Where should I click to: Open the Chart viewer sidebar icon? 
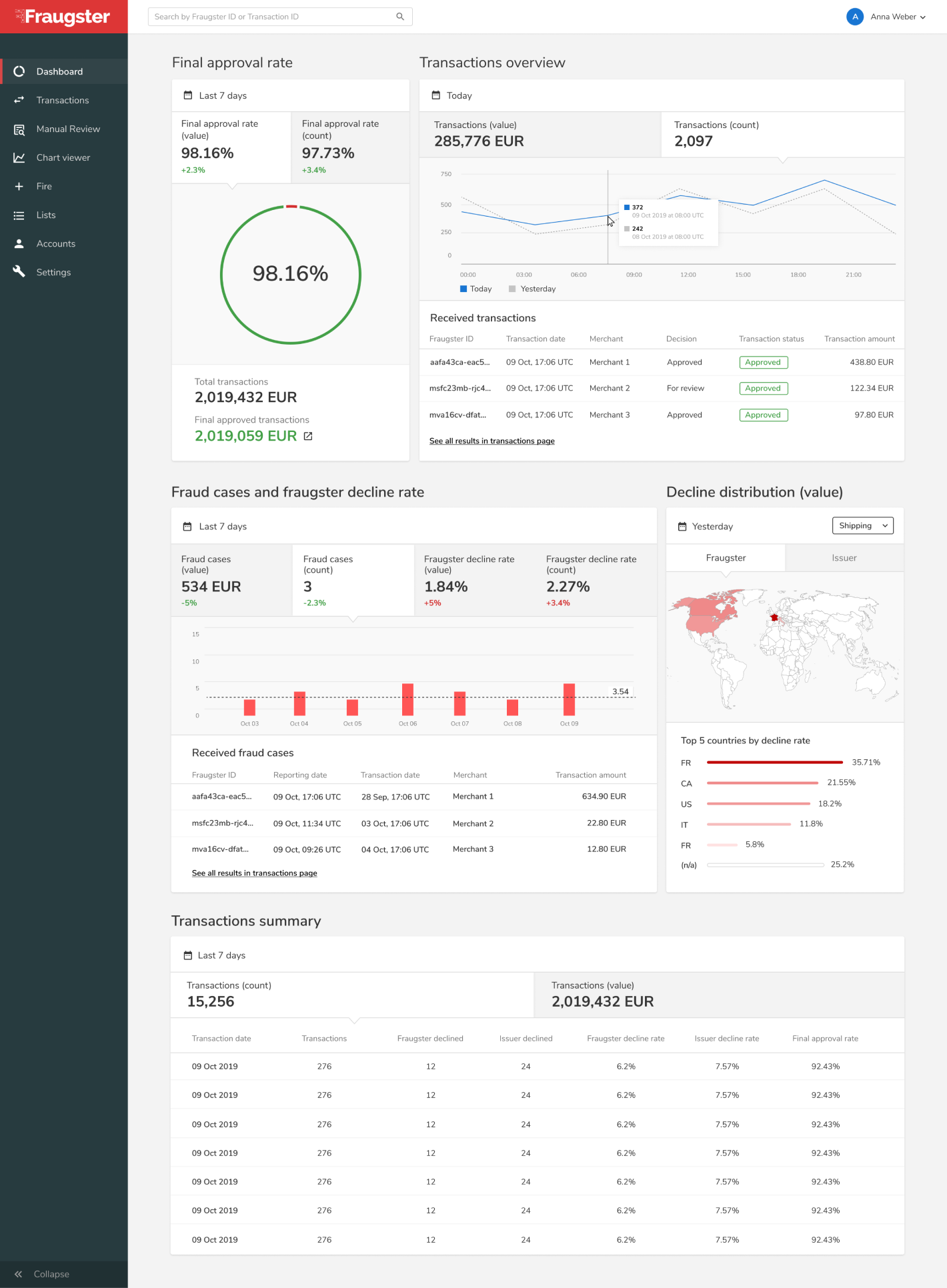click(19, 158)
